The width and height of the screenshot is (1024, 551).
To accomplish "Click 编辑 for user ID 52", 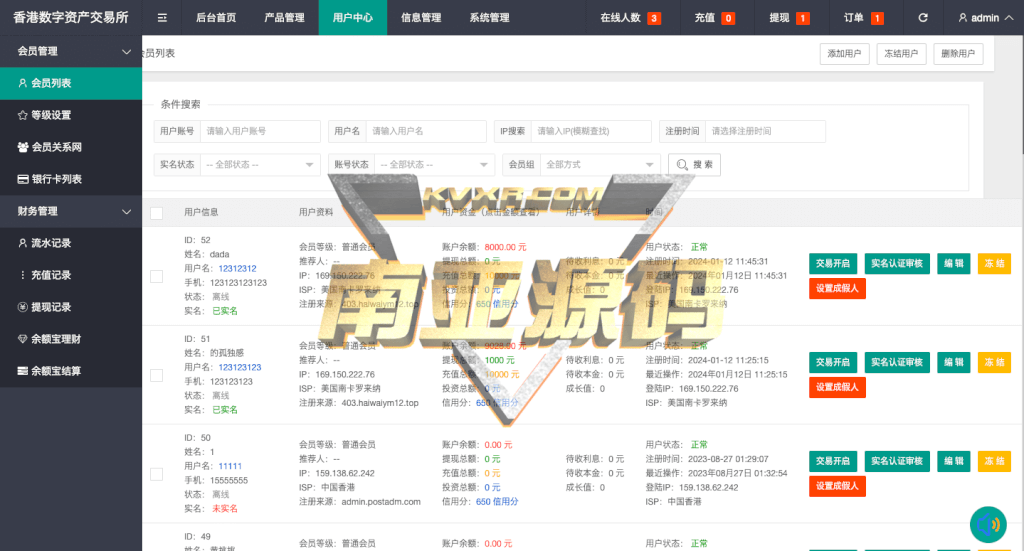I will [x=953, y=264].
